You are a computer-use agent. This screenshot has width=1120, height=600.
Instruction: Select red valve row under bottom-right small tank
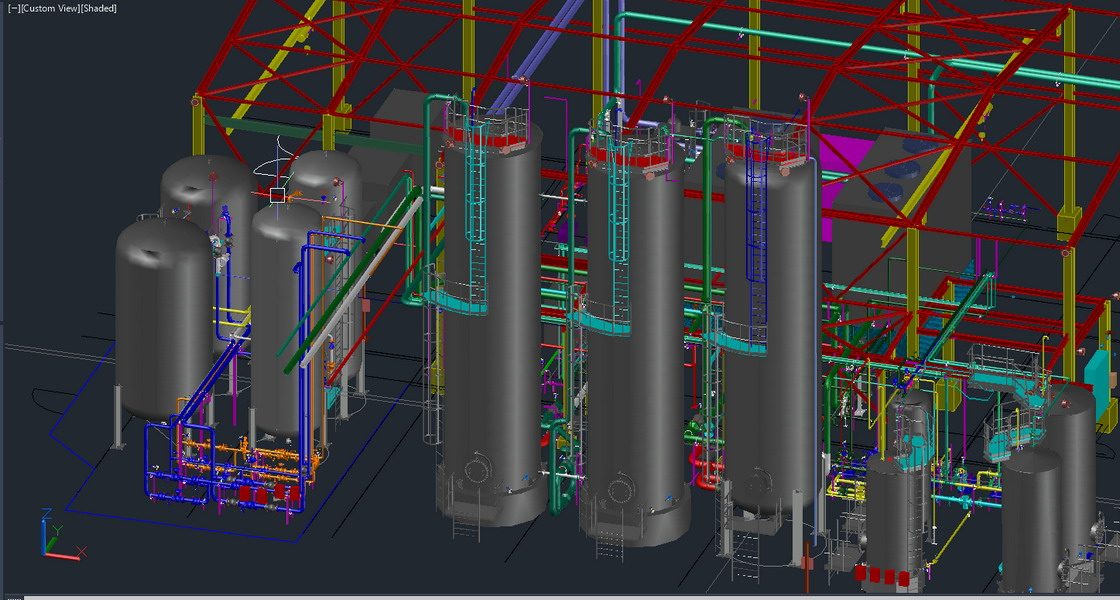[887, 574]
